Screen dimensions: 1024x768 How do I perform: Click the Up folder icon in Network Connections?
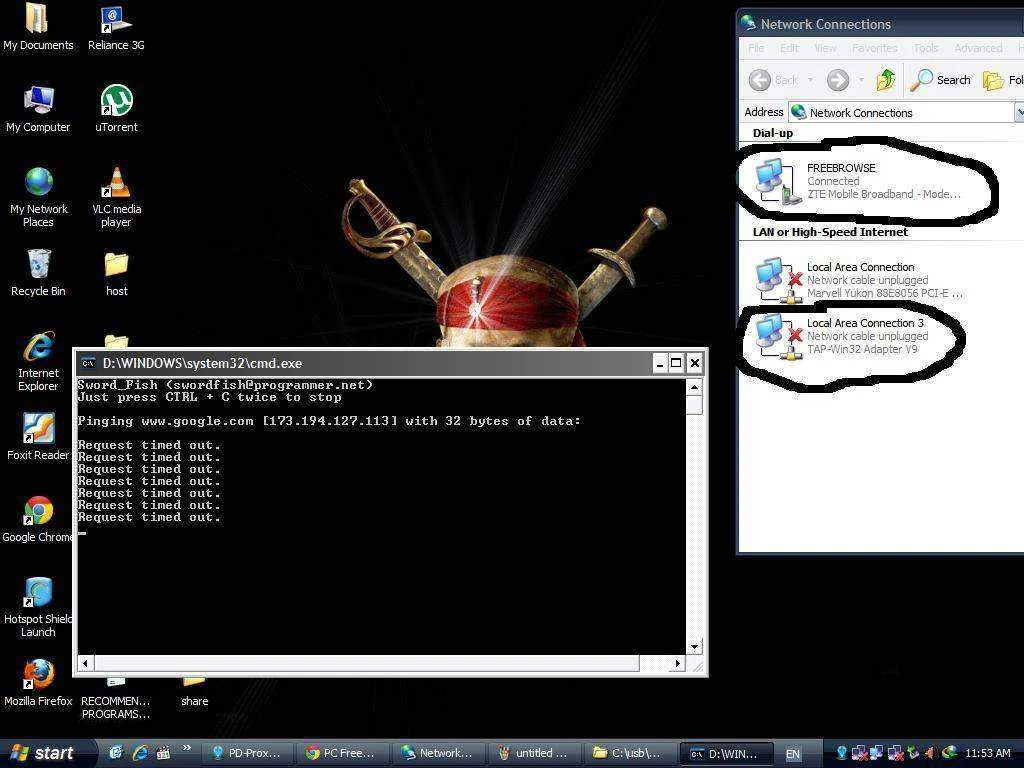(886, 80)
